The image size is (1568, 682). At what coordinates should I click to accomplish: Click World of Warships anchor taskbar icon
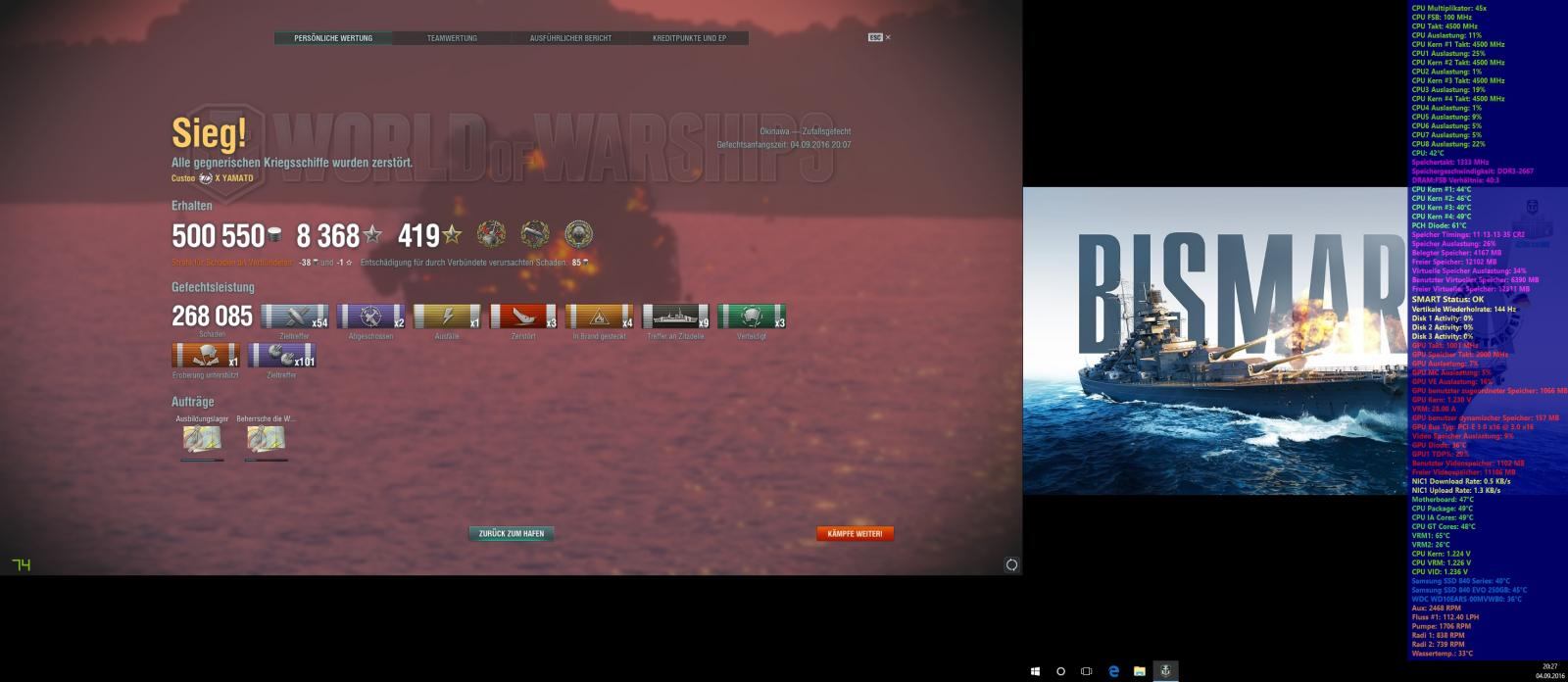(x=1165, y=671)
